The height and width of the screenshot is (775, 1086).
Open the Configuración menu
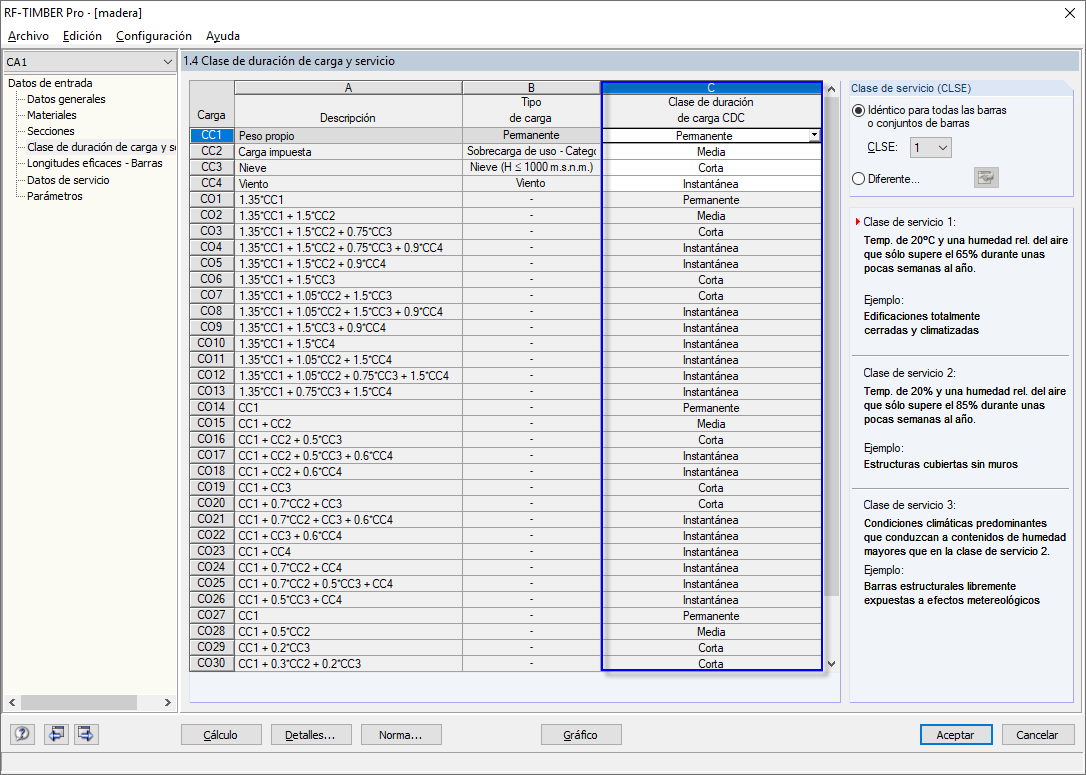point(154,36)
